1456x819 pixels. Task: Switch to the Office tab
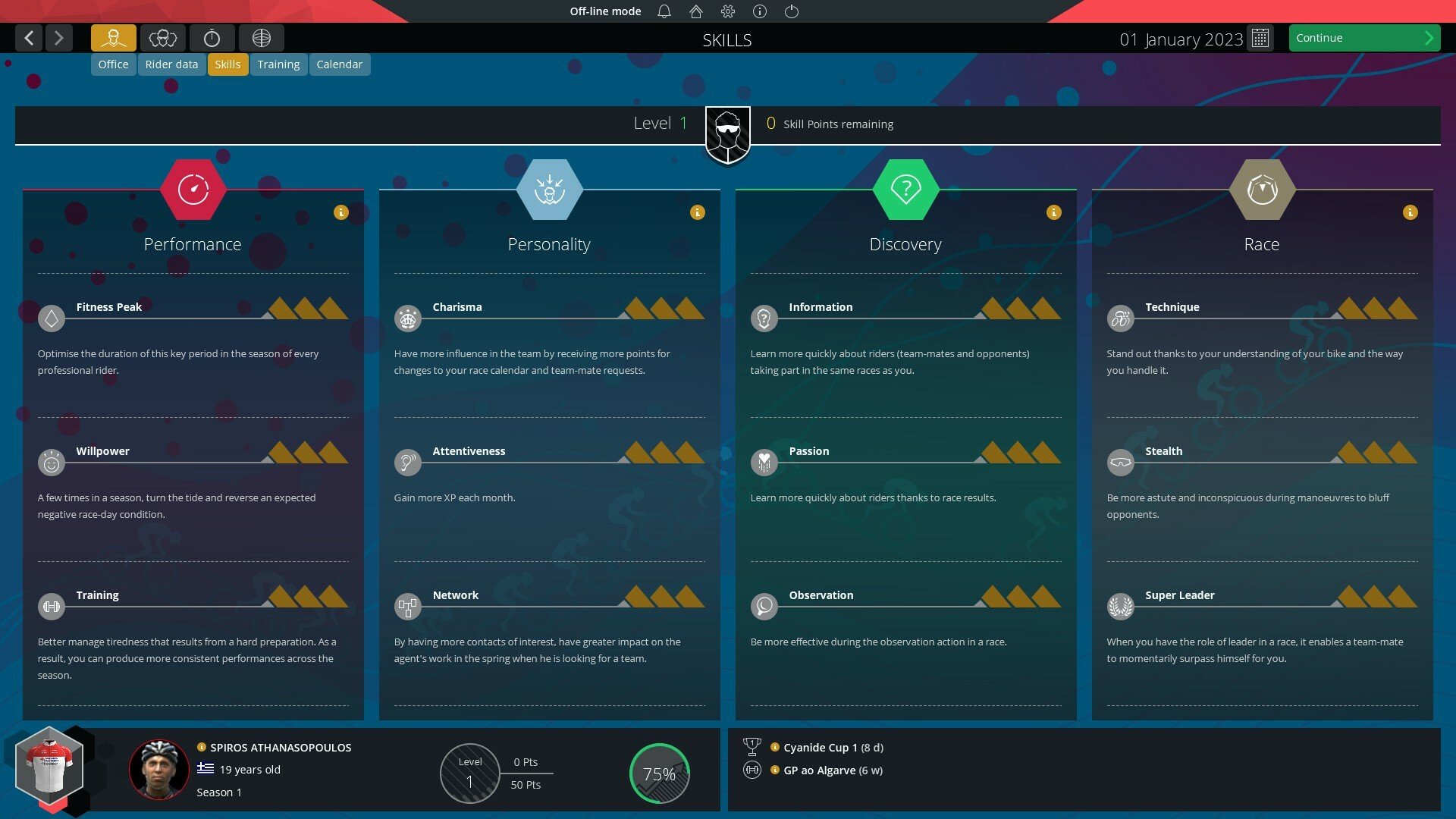(112, 63)
